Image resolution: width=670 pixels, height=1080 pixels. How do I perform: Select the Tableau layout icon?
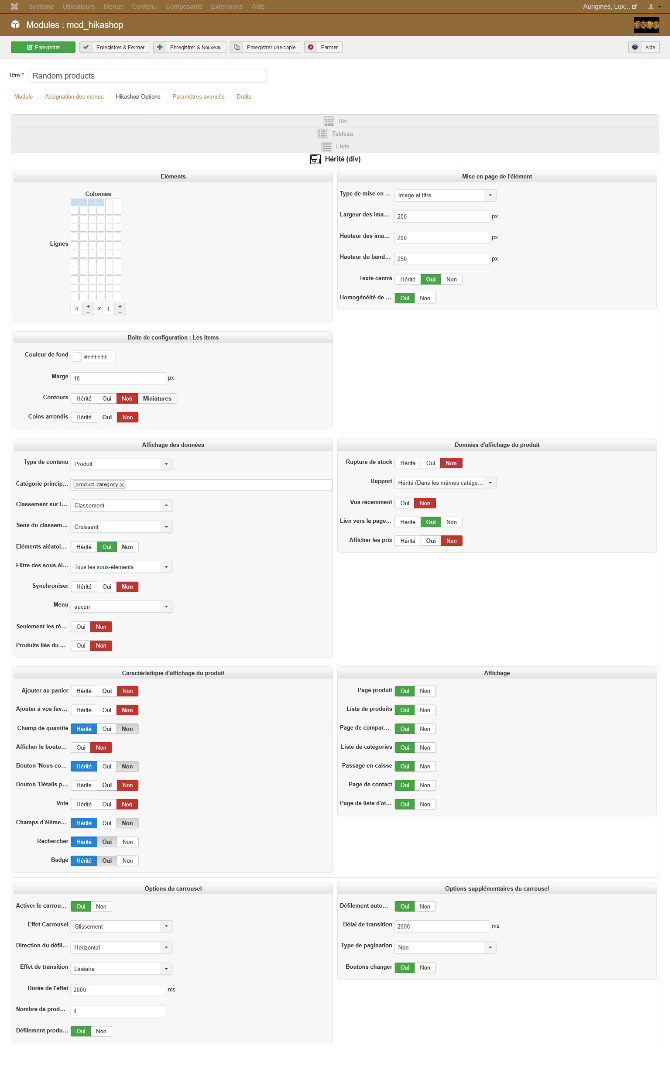click(327, 133)
